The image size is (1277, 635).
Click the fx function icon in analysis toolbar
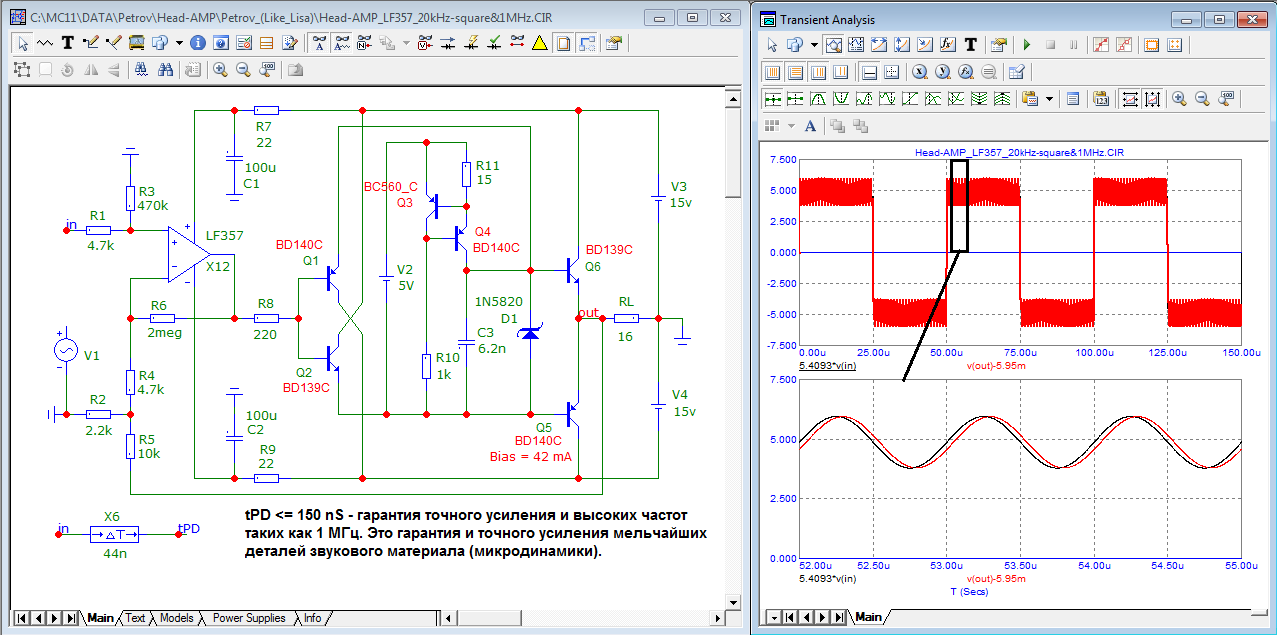click(x=946, y=45)
